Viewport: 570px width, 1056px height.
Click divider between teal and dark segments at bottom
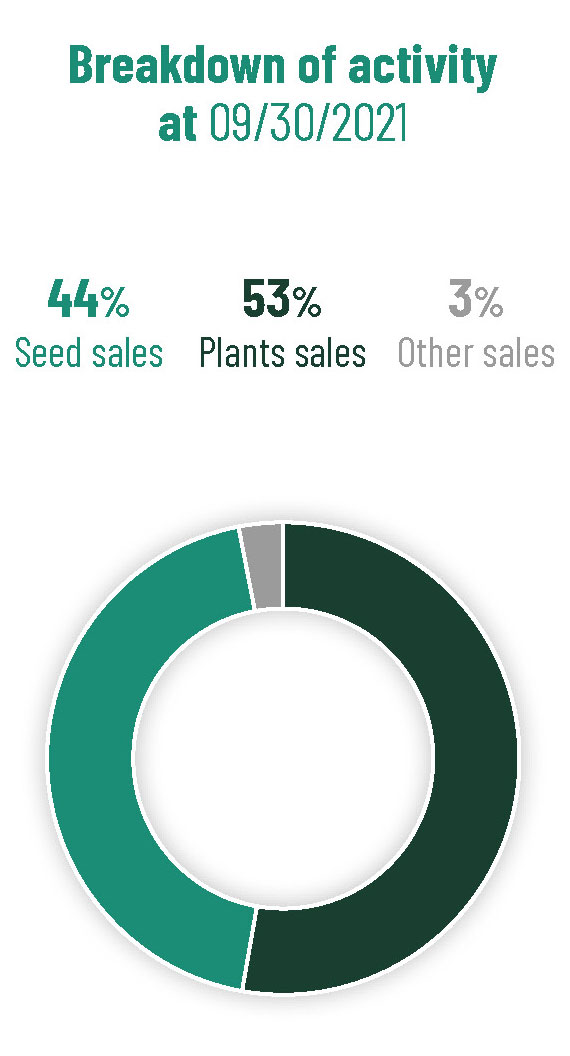coord(249,949)
